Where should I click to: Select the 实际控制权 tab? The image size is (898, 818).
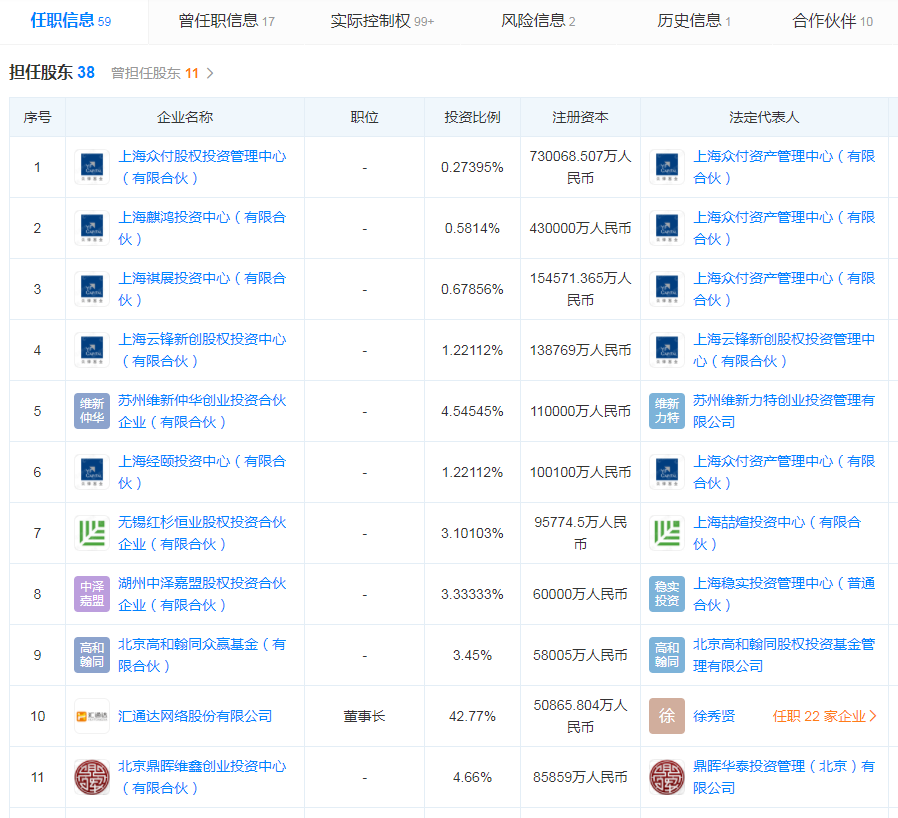382,21
